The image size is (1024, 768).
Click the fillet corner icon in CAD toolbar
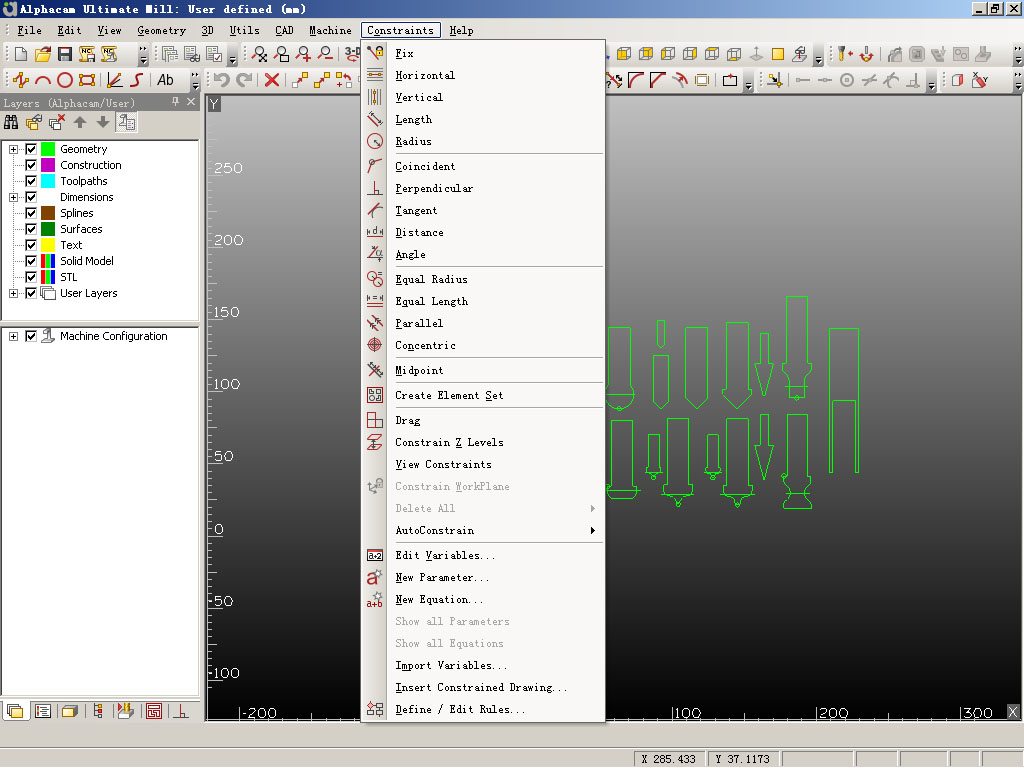635,80
